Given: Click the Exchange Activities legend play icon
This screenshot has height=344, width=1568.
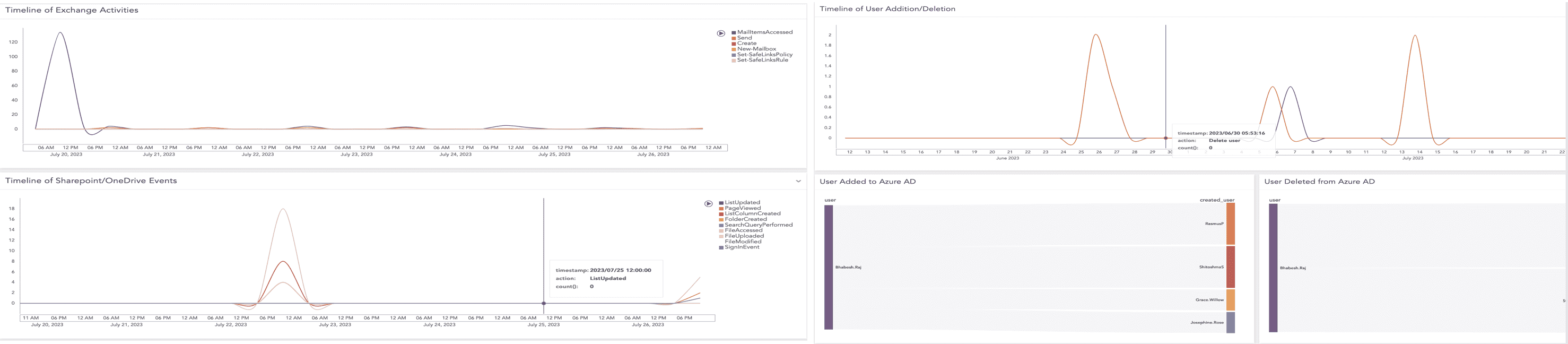Looking at the screenshot, I should coord(721,33).
